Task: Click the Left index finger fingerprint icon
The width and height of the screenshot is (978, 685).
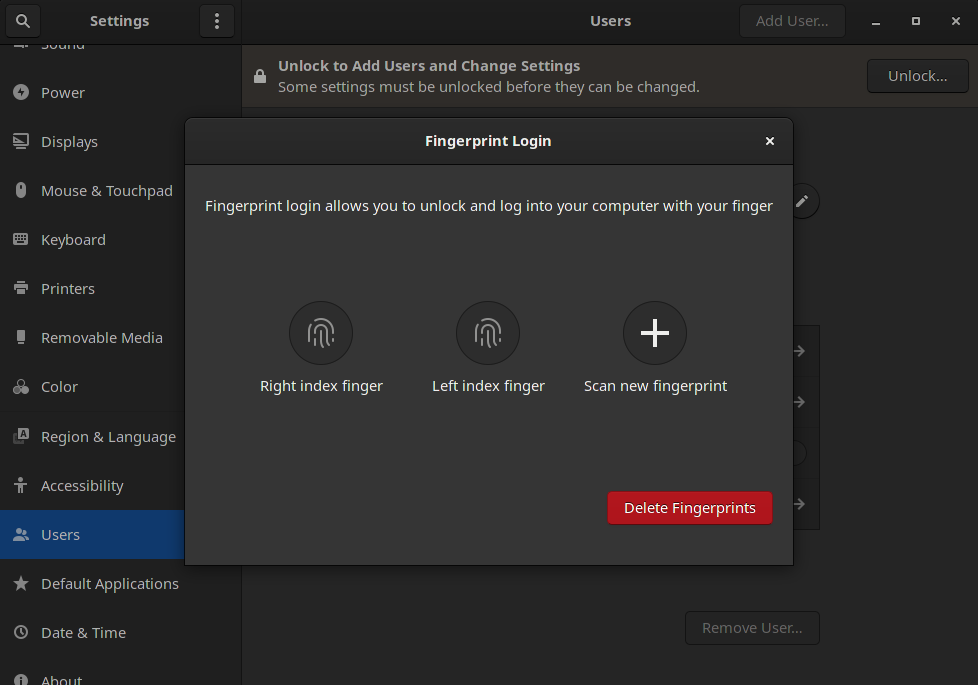Action: (487, 333)
